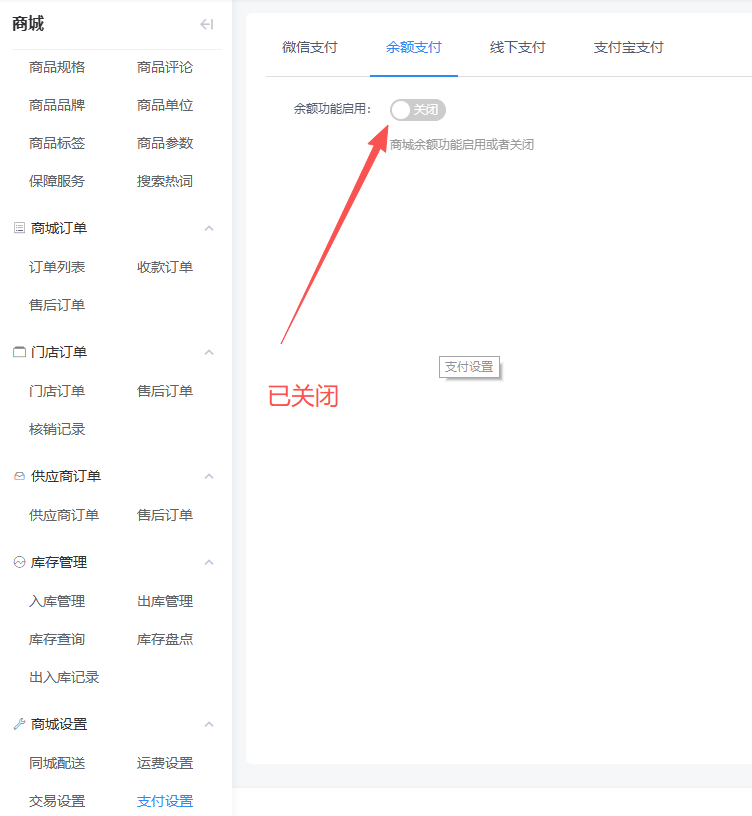Viewport: 752px width, 816px height.
Task: Collapse the 商城订单 section chevron
Action: pos(209,228)
